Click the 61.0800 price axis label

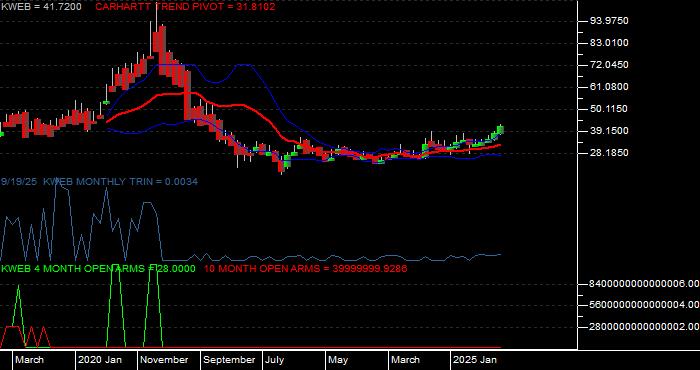click(x=609, y=87)
